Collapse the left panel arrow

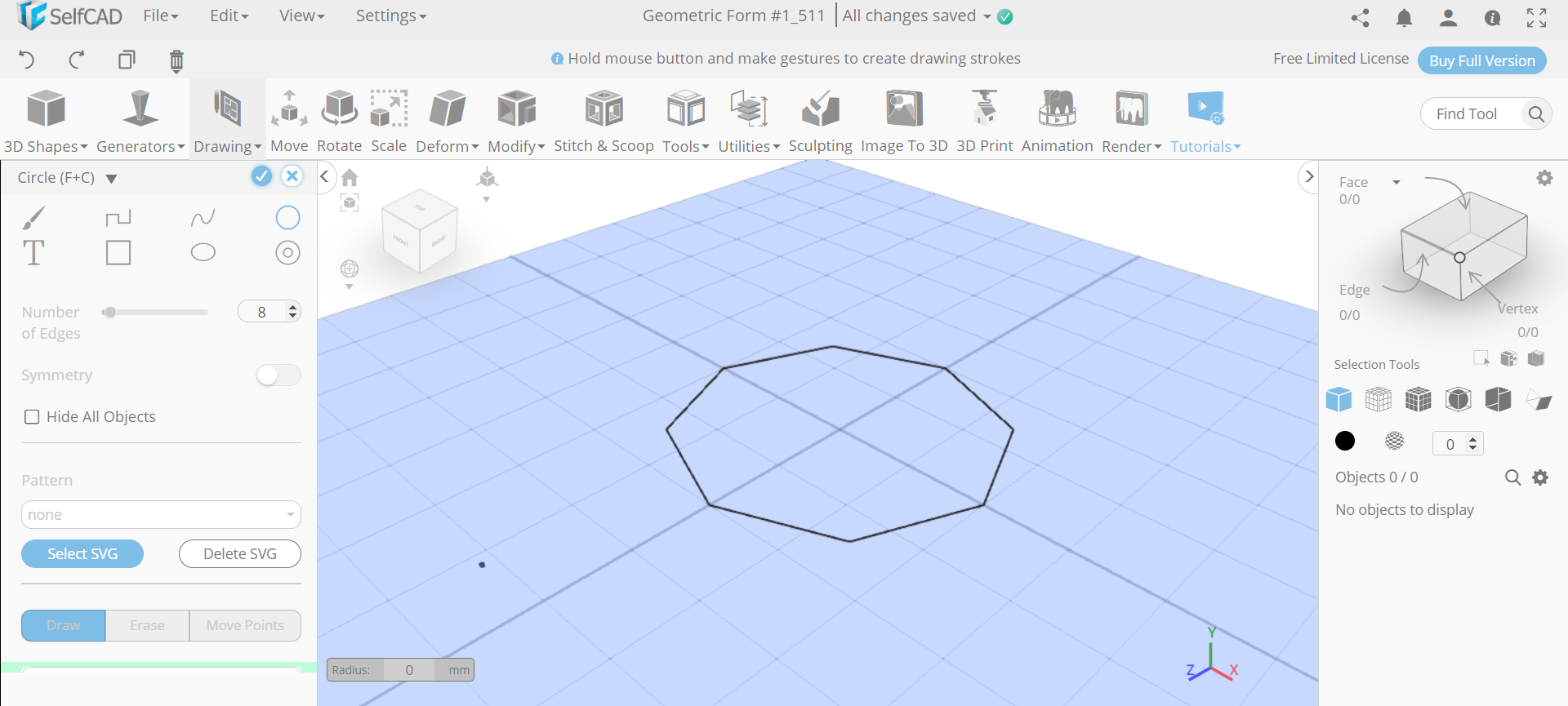[325, 176]
